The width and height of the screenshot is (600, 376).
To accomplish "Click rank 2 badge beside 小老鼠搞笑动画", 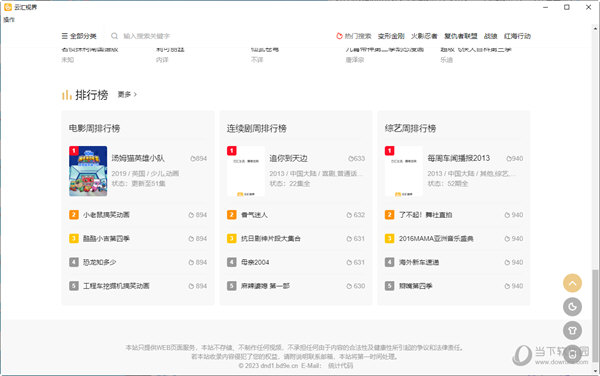I will point(74,215).
